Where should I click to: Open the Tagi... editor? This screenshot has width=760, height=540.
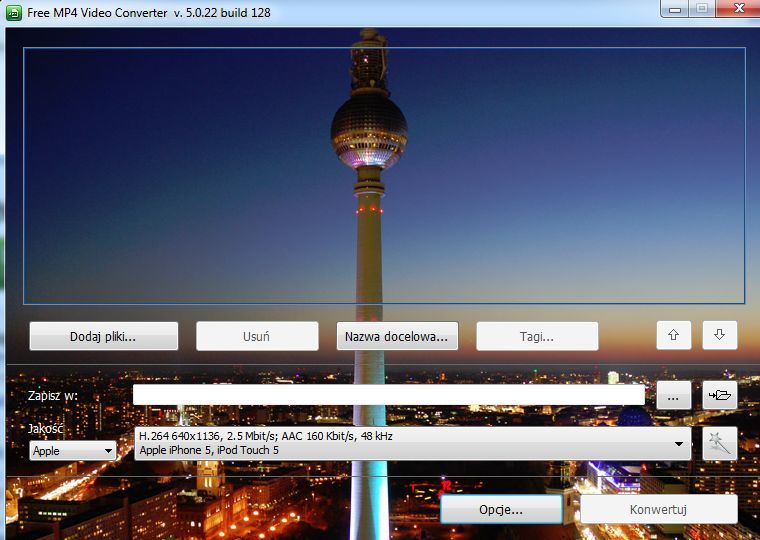(x=537, y=336)
